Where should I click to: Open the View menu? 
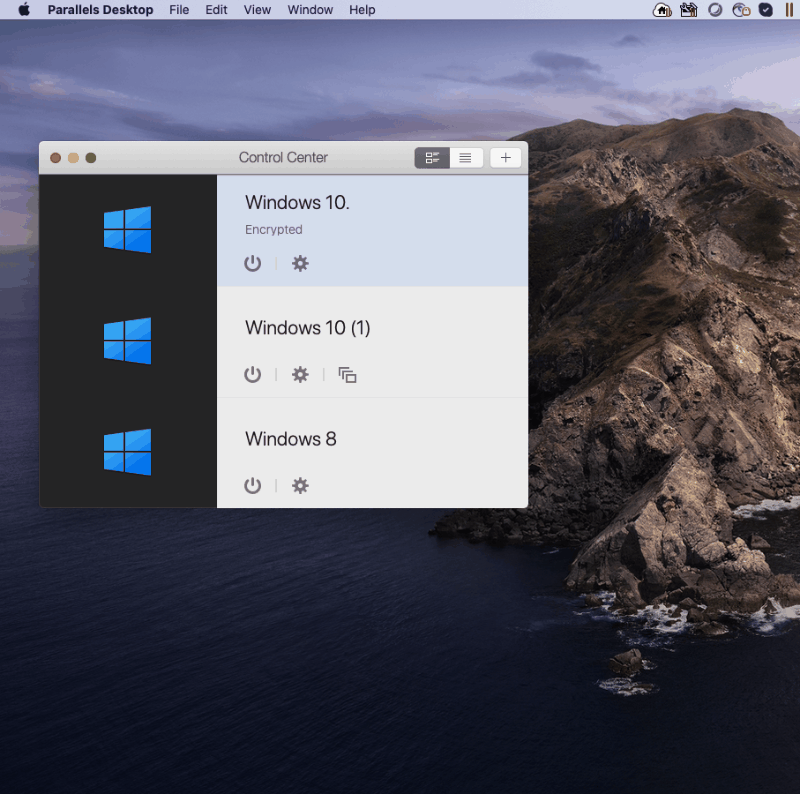point(257,10)
